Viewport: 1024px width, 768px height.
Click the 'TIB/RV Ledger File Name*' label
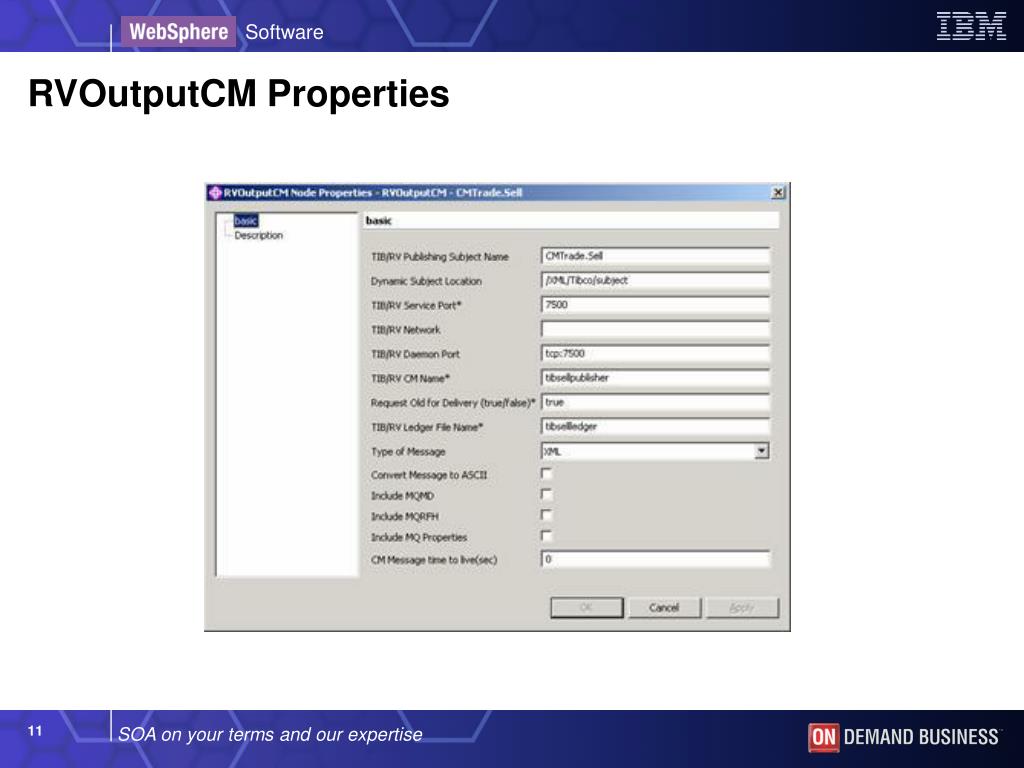(x=427, y=427)
